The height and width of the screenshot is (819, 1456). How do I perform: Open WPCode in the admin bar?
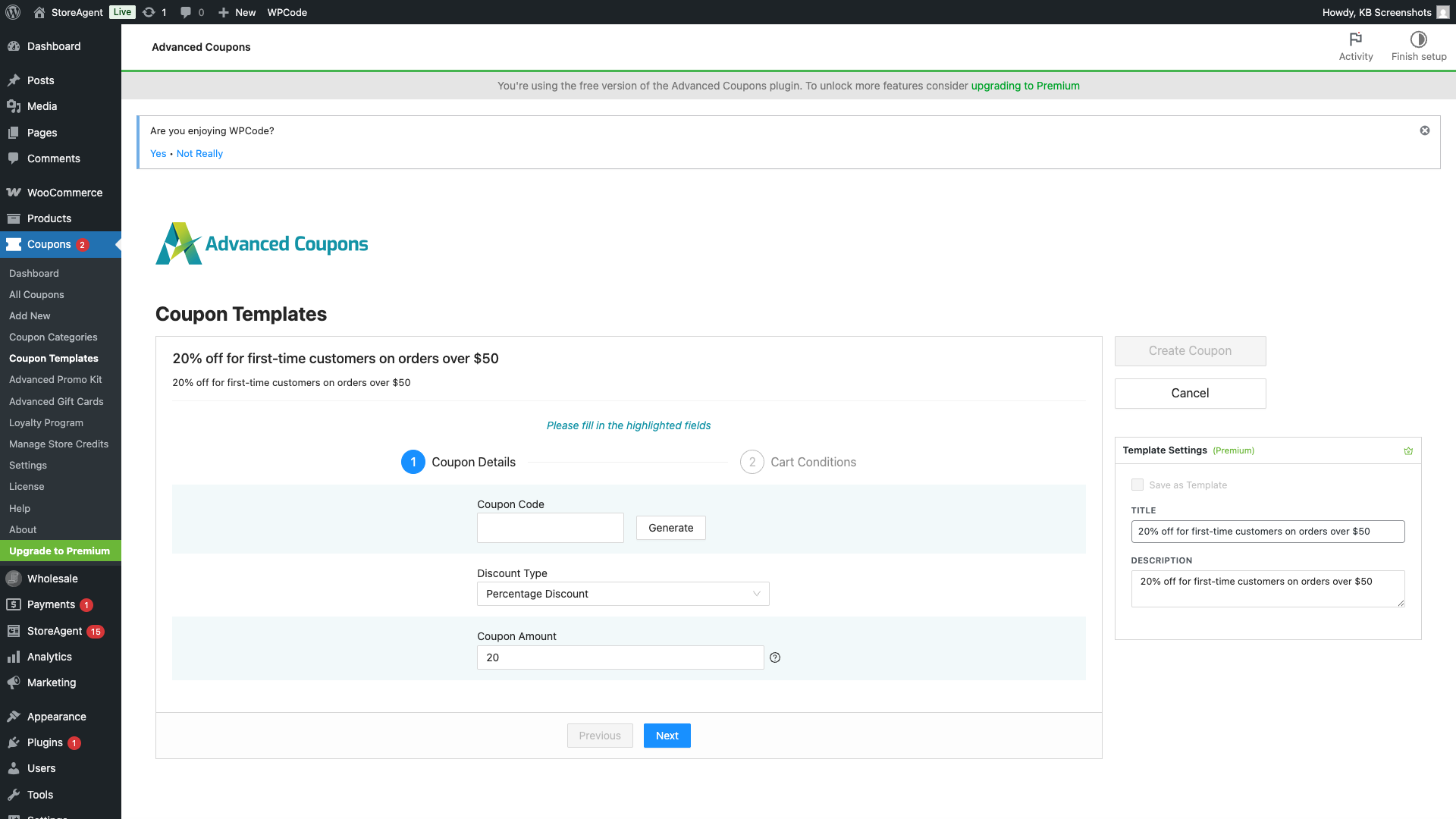[x=287, y=12]
